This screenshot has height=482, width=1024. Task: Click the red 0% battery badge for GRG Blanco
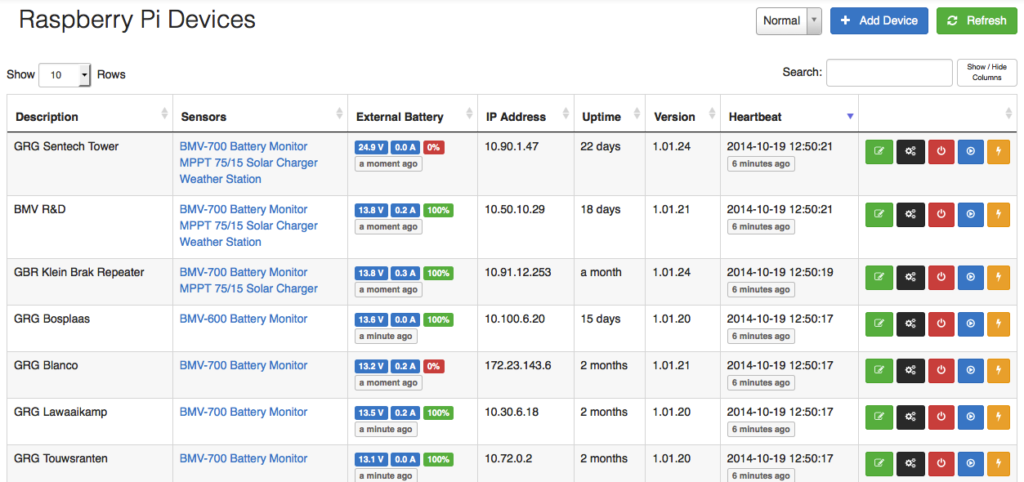(x=434, y=366)
